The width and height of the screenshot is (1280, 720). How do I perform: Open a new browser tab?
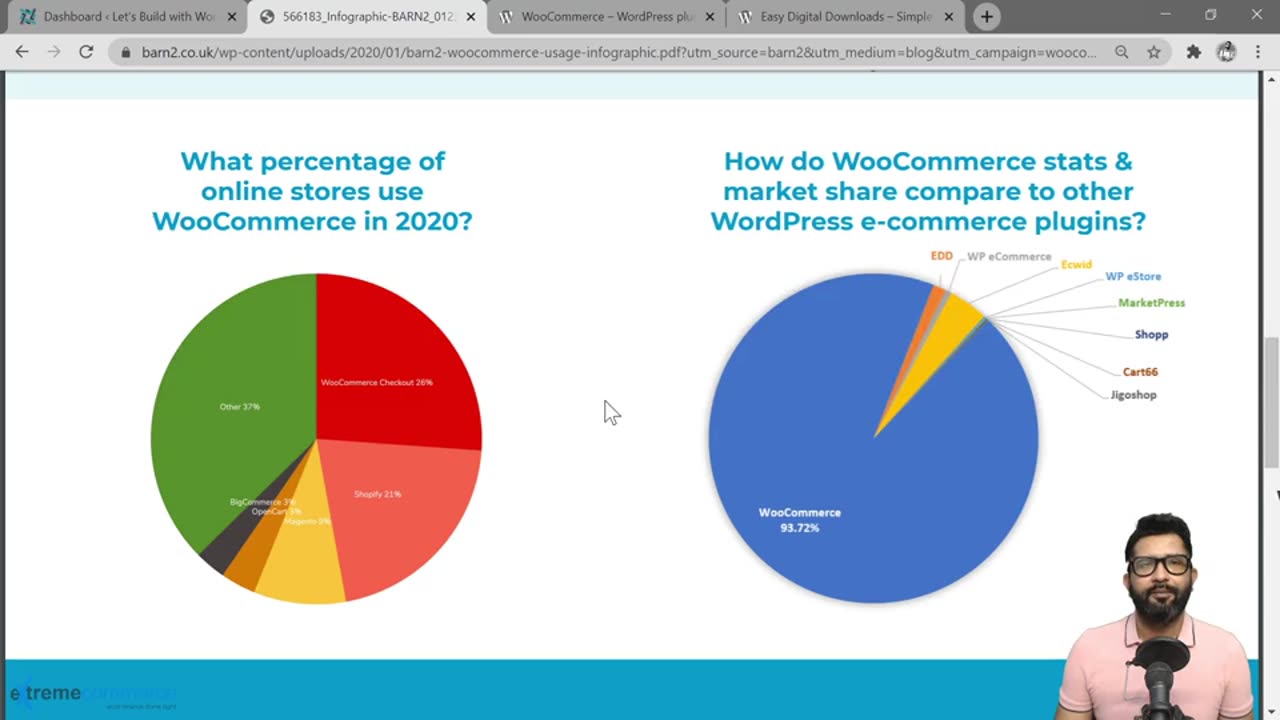coord(987,16)
